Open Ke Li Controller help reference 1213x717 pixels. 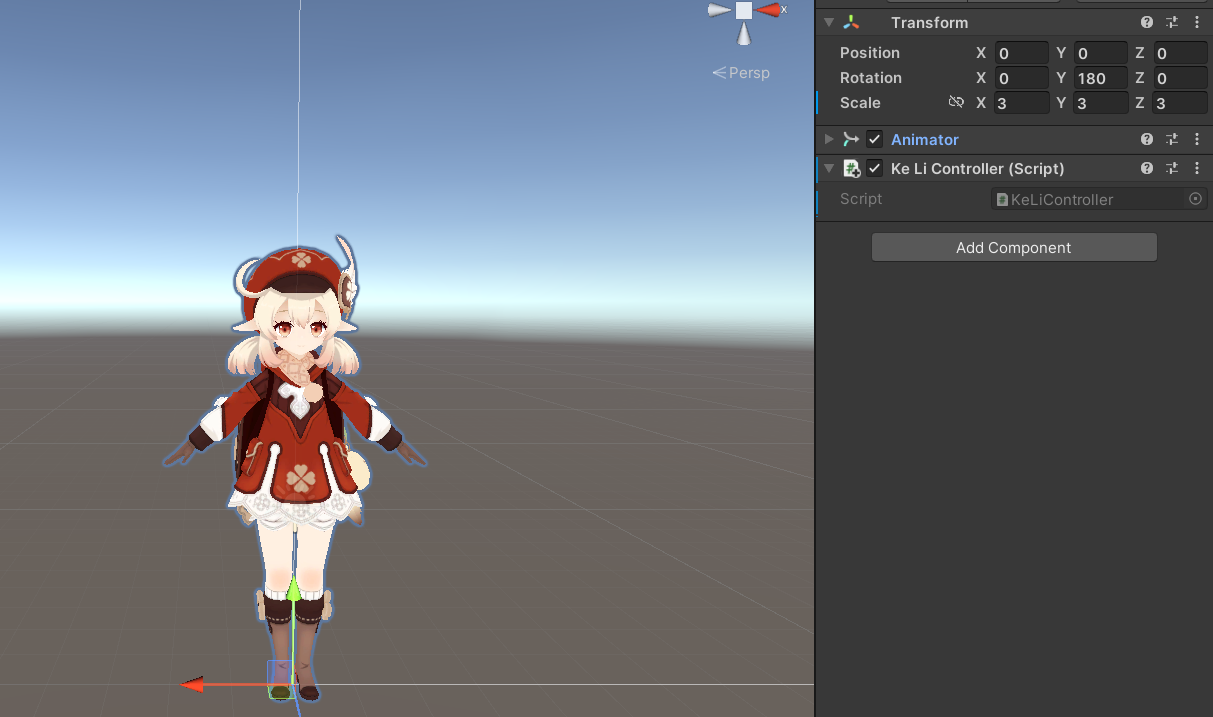click(1147, 168)
